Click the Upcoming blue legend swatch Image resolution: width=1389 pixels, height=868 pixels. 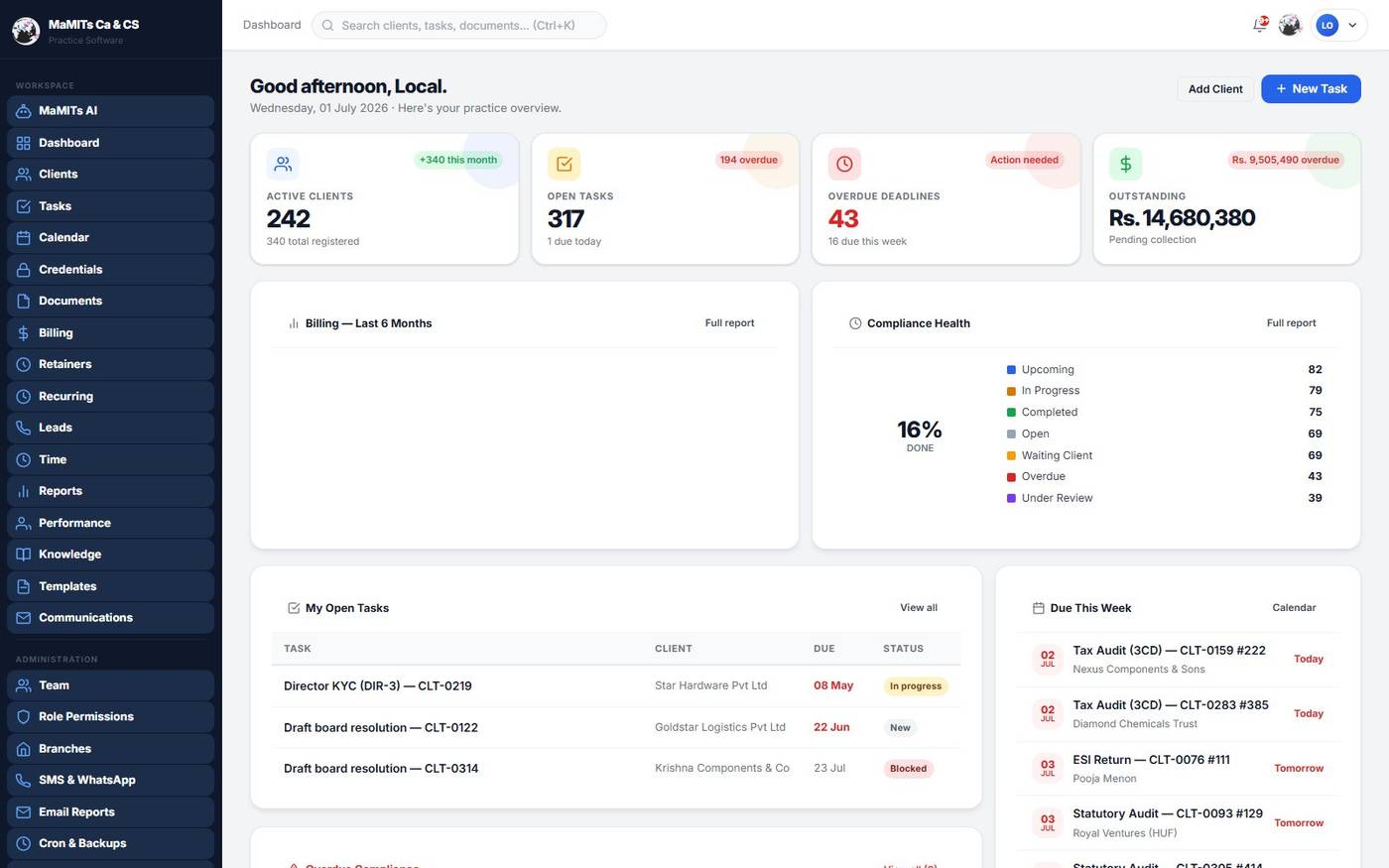pos(1011,369)
